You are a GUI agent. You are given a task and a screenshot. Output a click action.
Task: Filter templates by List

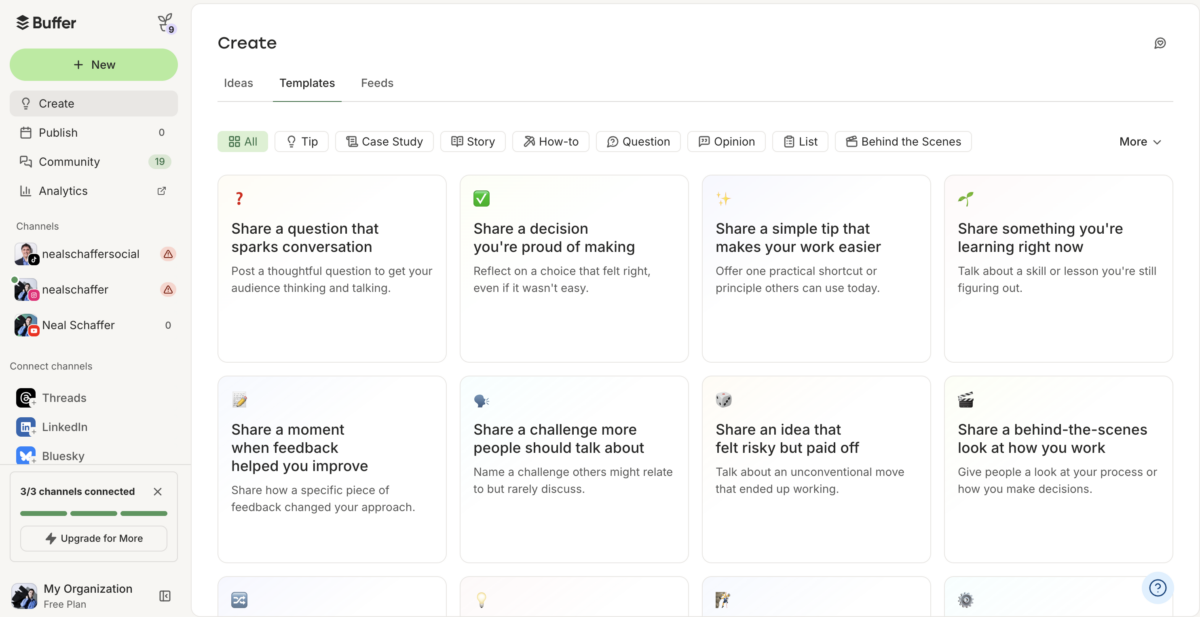pos(800,141)
